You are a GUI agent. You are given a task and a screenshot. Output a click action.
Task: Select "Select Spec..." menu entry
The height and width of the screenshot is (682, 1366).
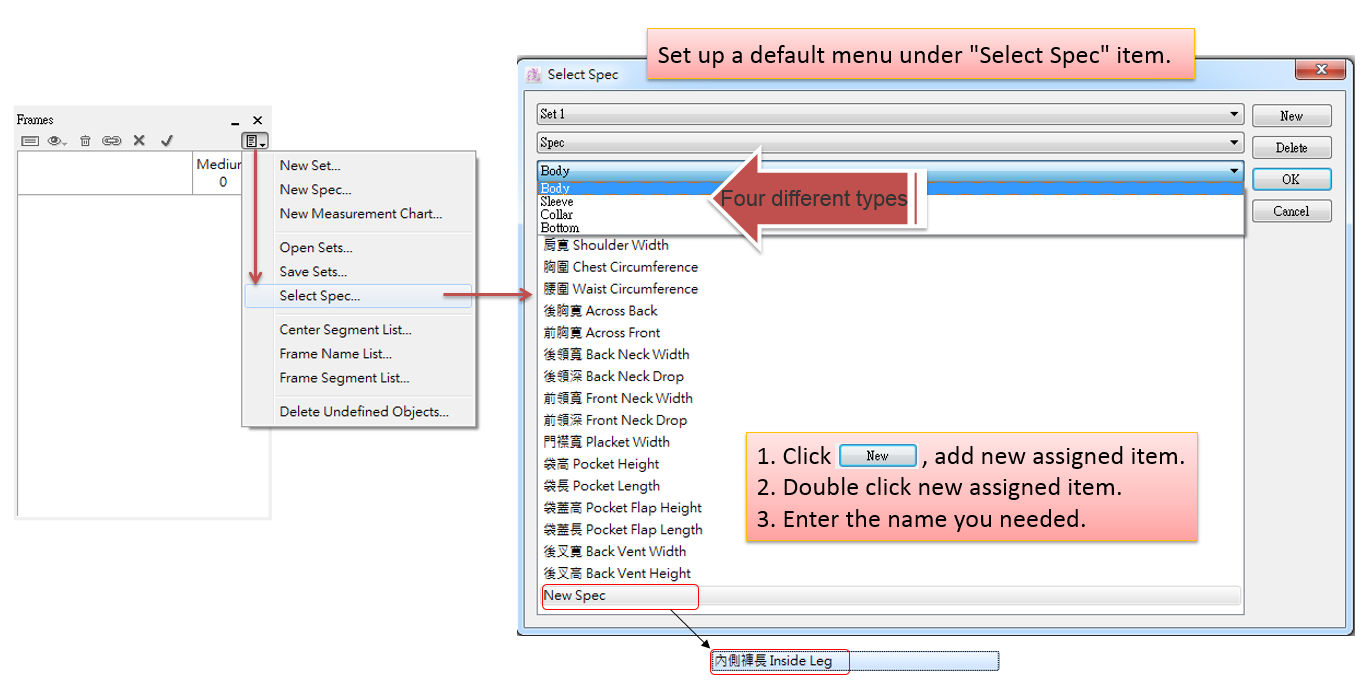pos(320,296)
